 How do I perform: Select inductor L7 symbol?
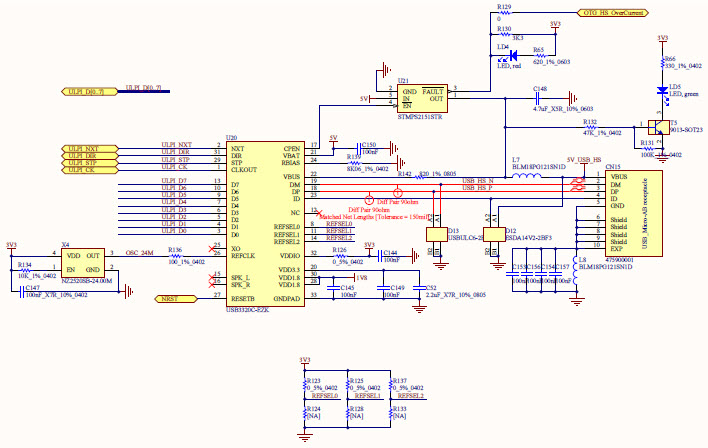(526, 176)
